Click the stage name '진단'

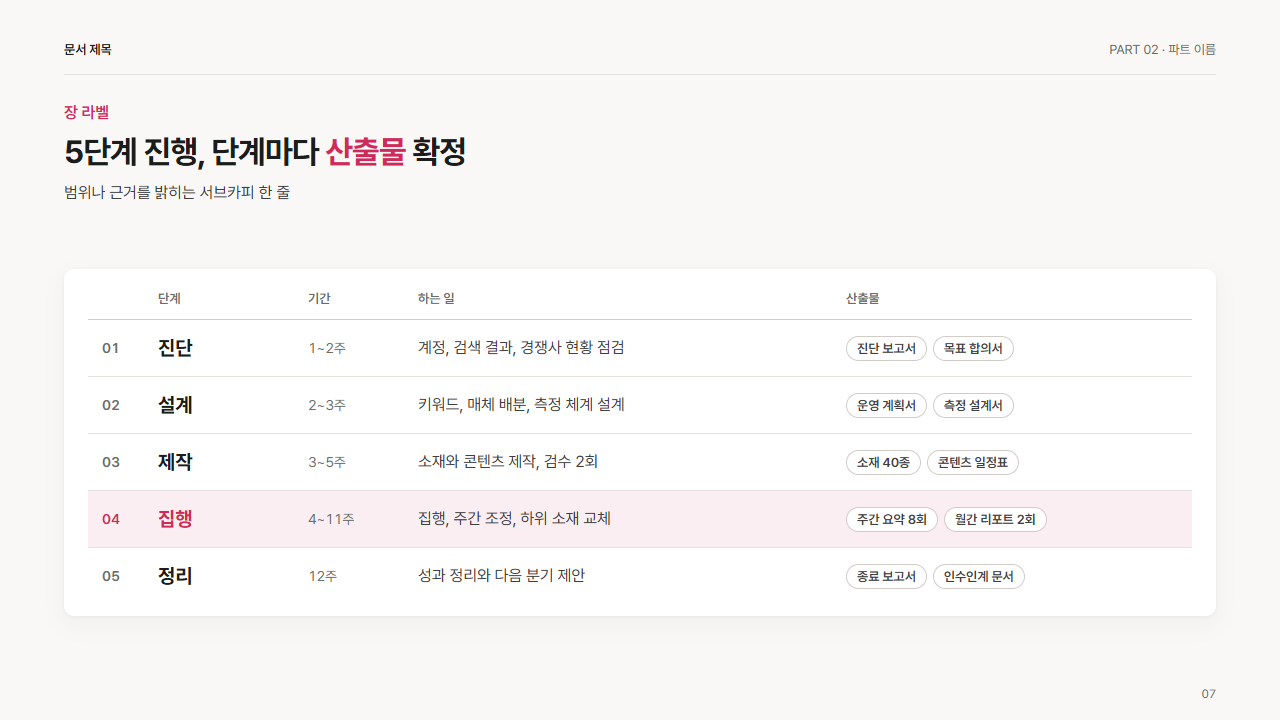point(175,348)
